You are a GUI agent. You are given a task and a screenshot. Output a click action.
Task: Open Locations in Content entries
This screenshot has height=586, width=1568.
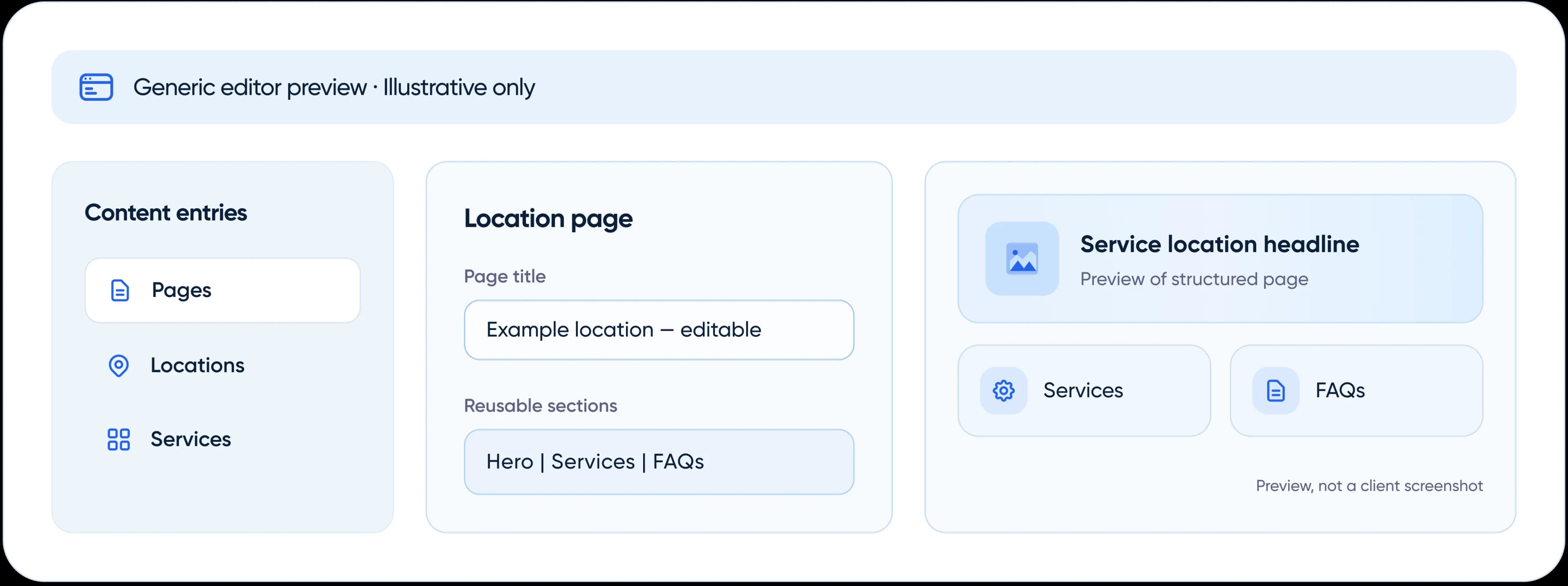click(x=223, y=365)
